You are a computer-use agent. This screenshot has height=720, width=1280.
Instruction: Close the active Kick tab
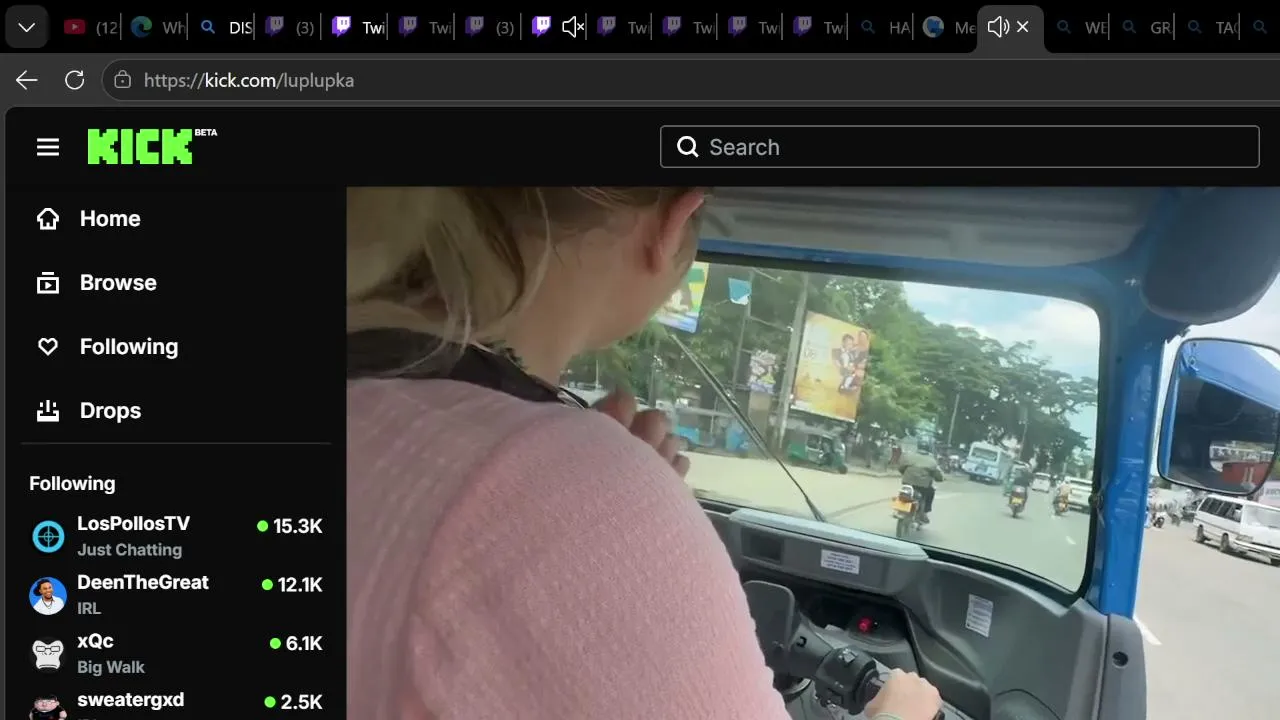(1023, 27)
